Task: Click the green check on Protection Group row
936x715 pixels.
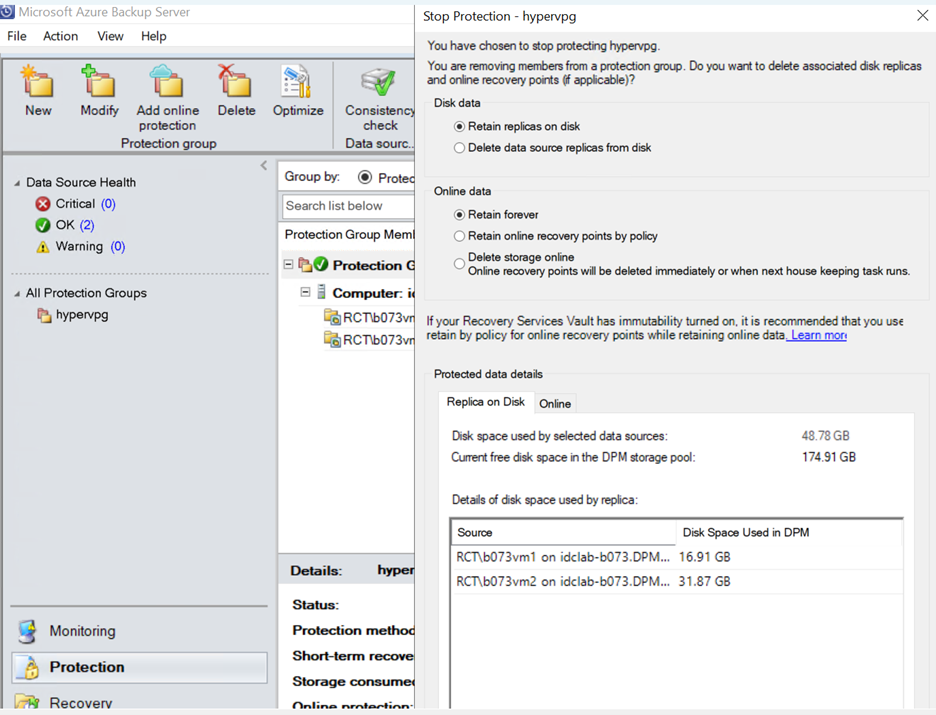Action: [x=321, y=264]
